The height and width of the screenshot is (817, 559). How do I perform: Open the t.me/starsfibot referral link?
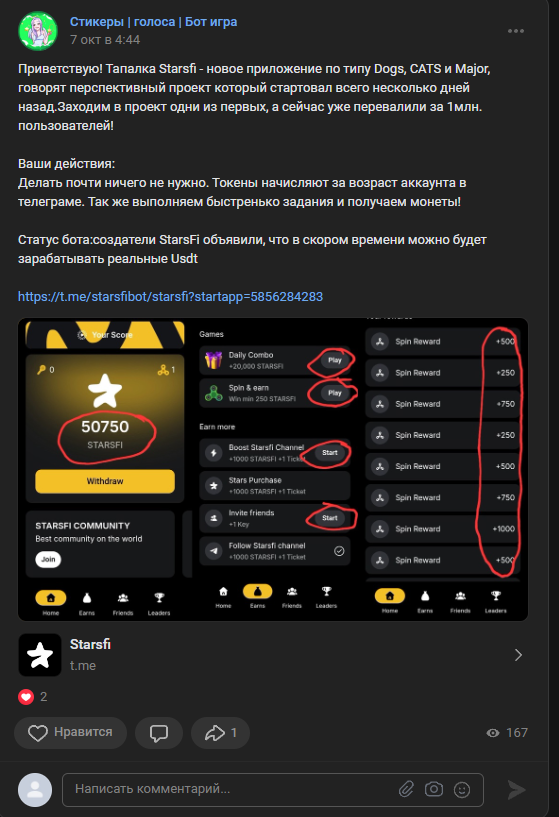(x=170, y=296)
